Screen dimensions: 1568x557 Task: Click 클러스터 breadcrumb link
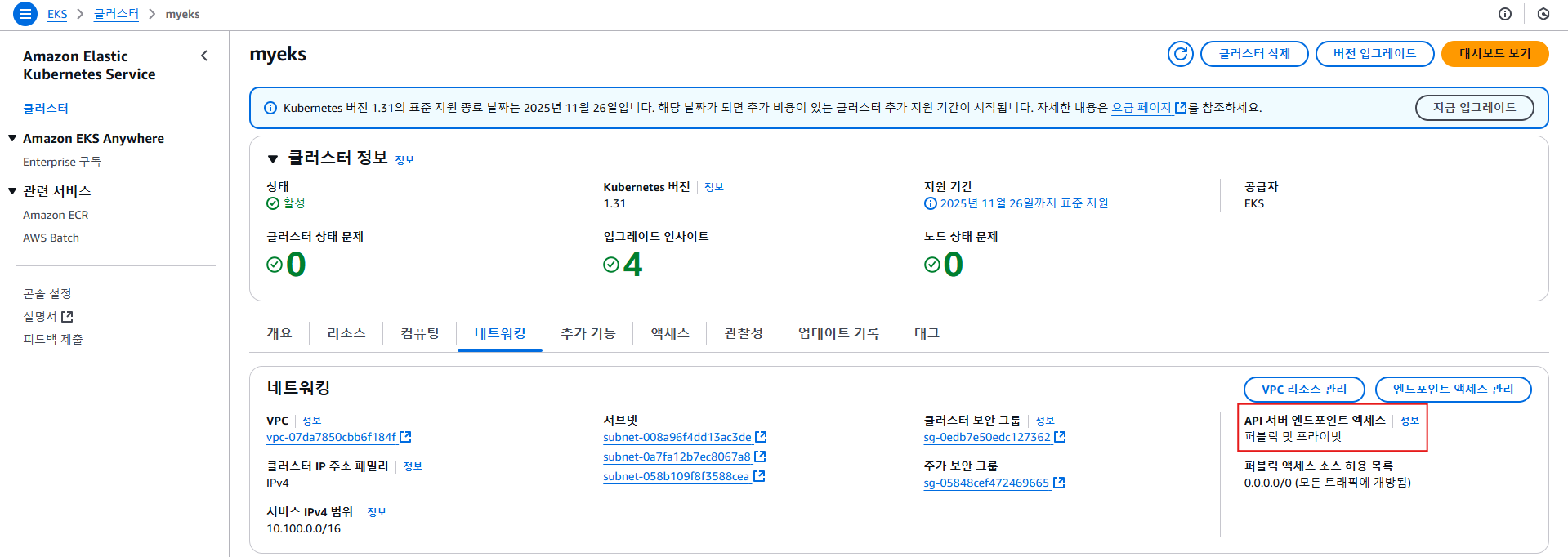click(116, 14)
